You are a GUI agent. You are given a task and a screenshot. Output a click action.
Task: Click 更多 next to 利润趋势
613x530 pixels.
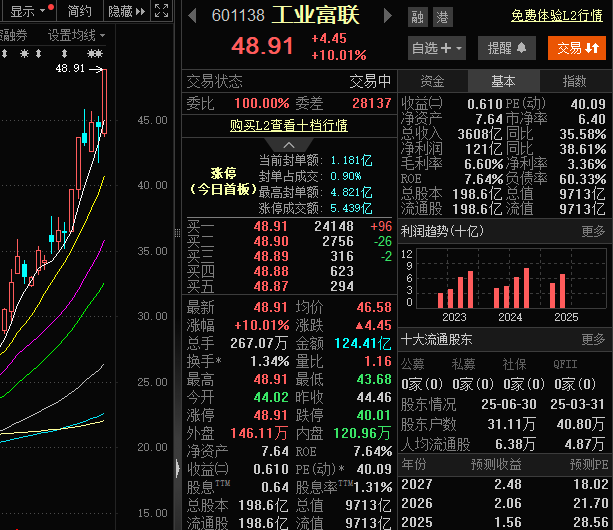(x=594, y=231)
